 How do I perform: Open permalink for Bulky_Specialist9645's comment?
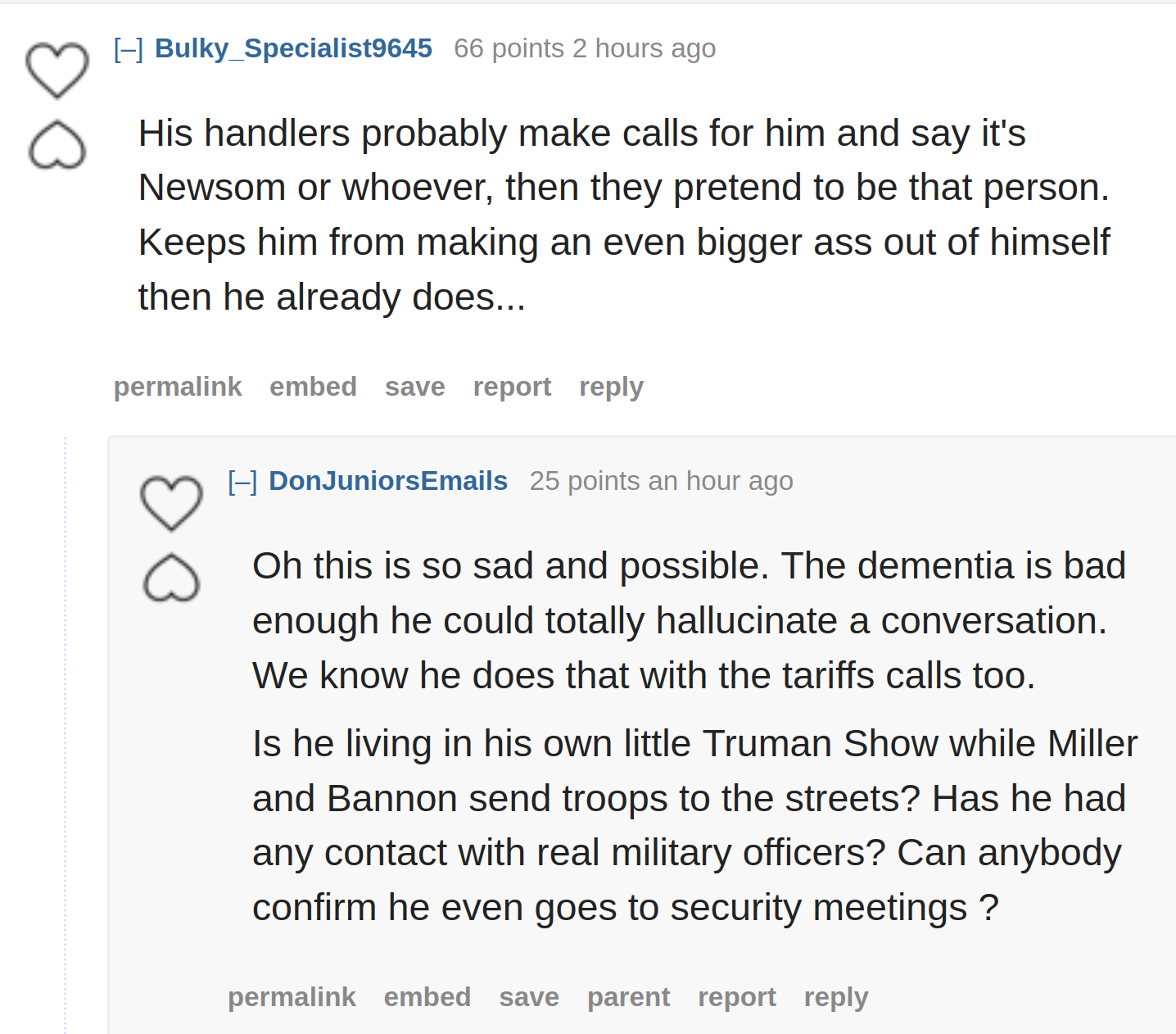click(x=178, y=387)
